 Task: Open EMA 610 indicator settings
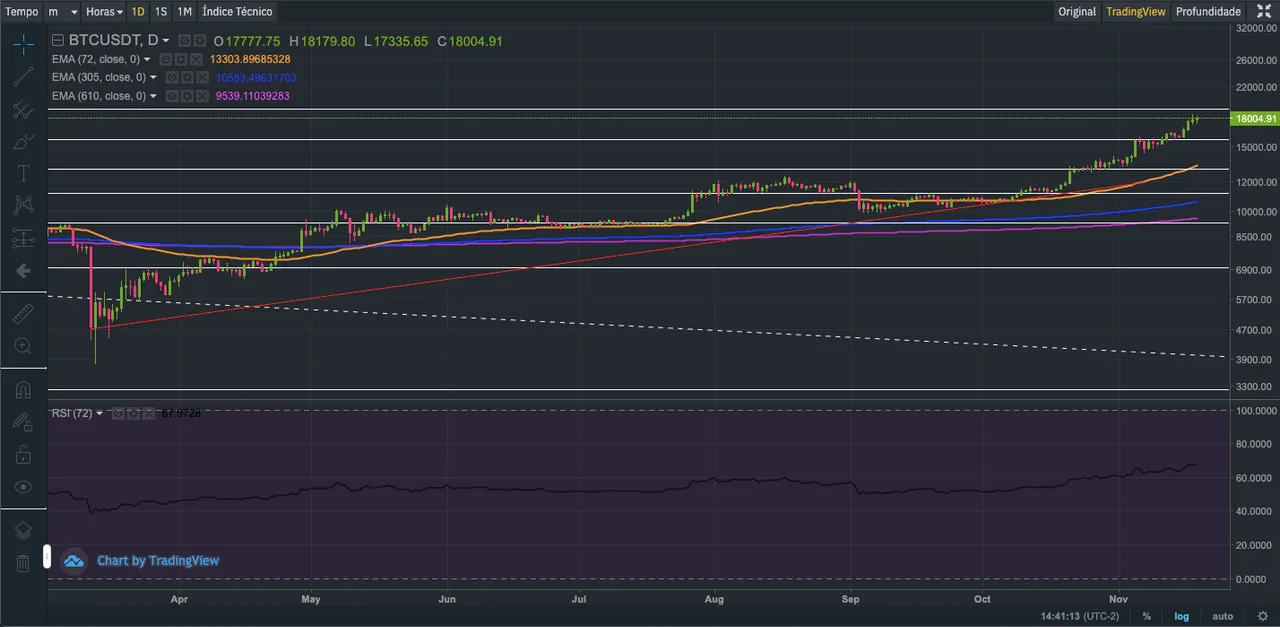point(187,96)
